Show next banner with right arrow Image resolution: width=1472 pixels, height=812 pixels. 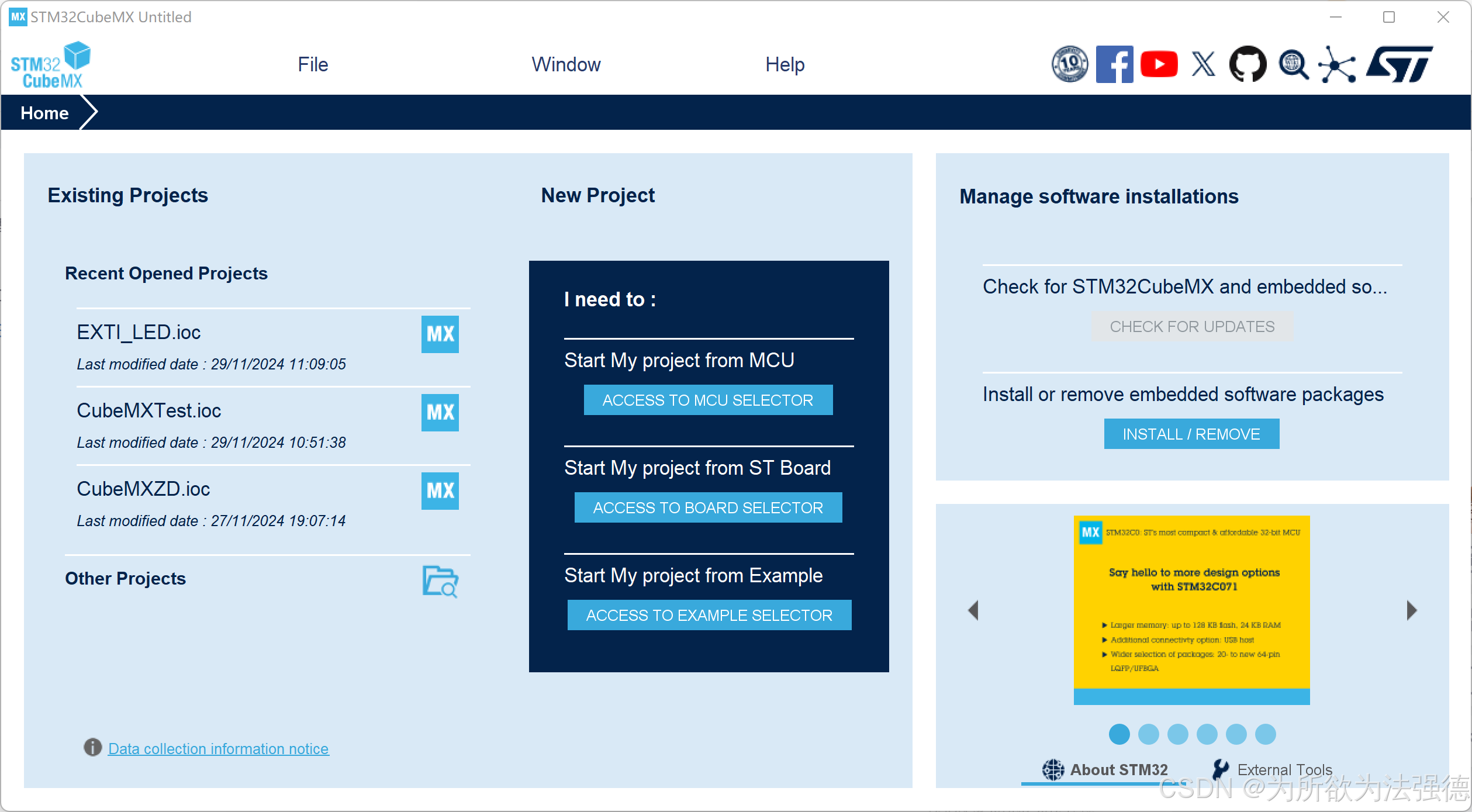[1411, 610]
